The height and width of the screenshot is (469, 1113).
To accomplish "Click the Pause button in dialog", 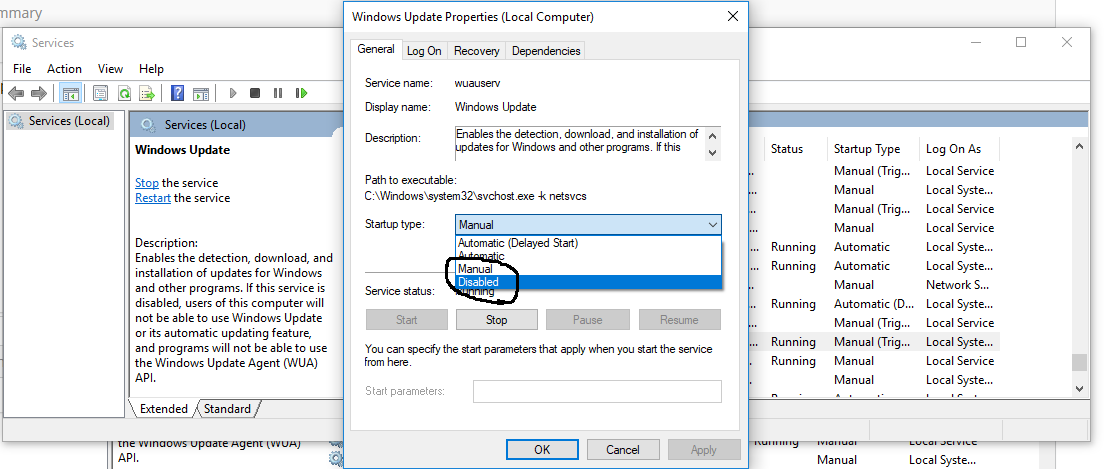I will tap(587, 320).
